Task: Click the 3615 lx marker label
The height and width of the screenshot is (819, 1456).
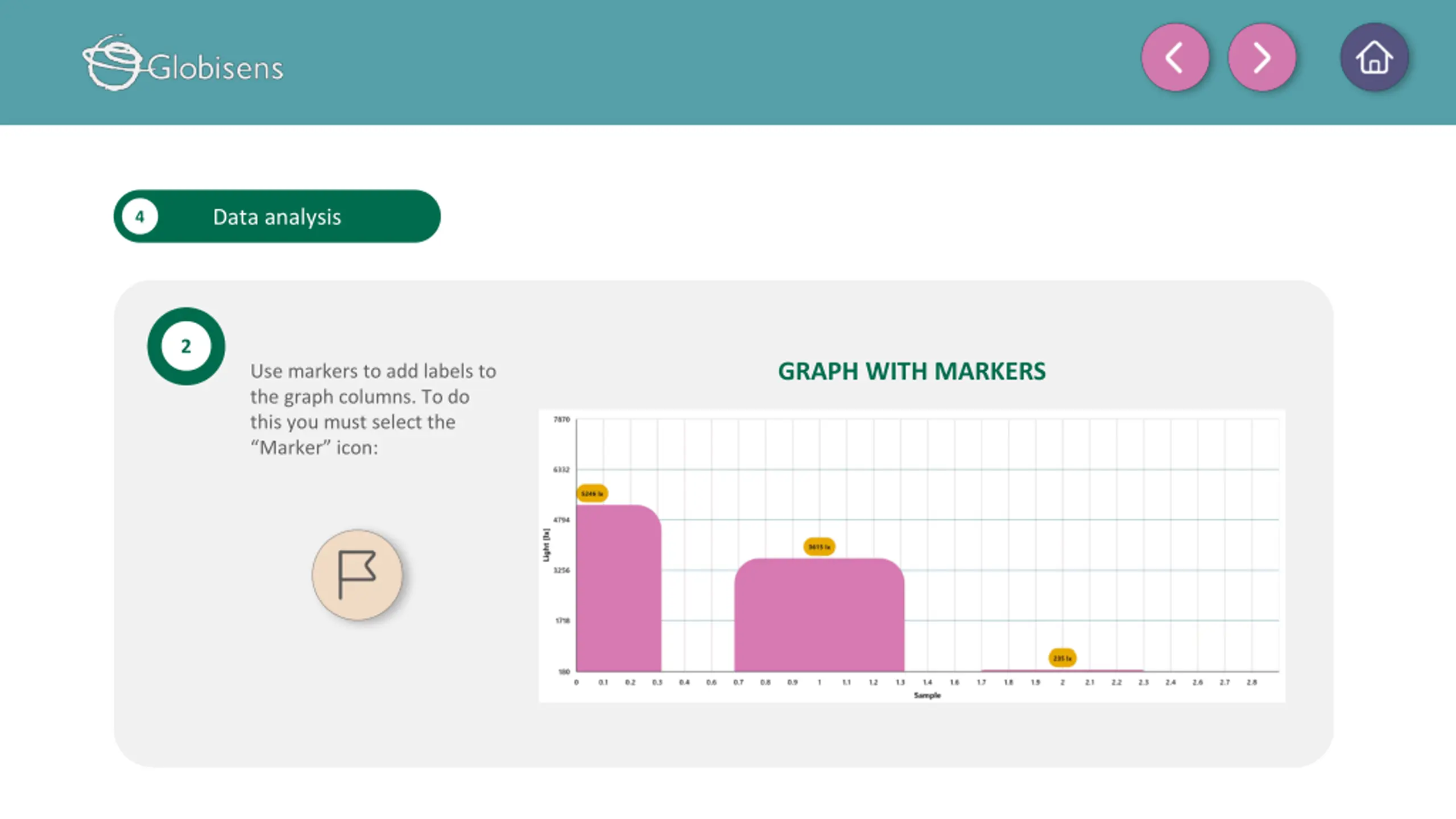Action: coord(819,547)
